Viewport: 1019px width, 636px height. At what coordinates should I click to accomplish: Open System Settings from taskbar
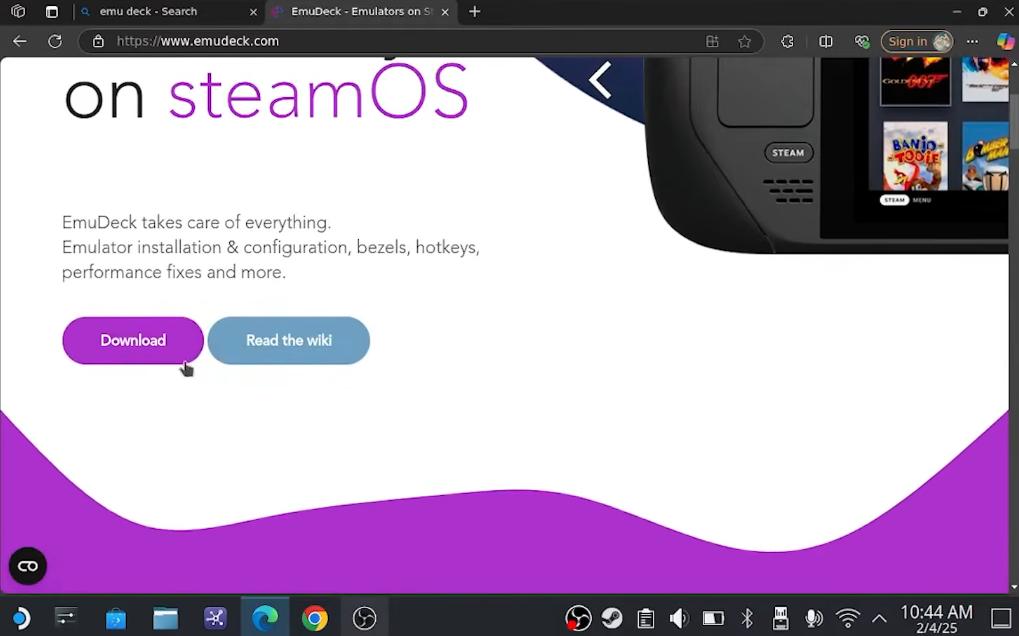(66, 618)
